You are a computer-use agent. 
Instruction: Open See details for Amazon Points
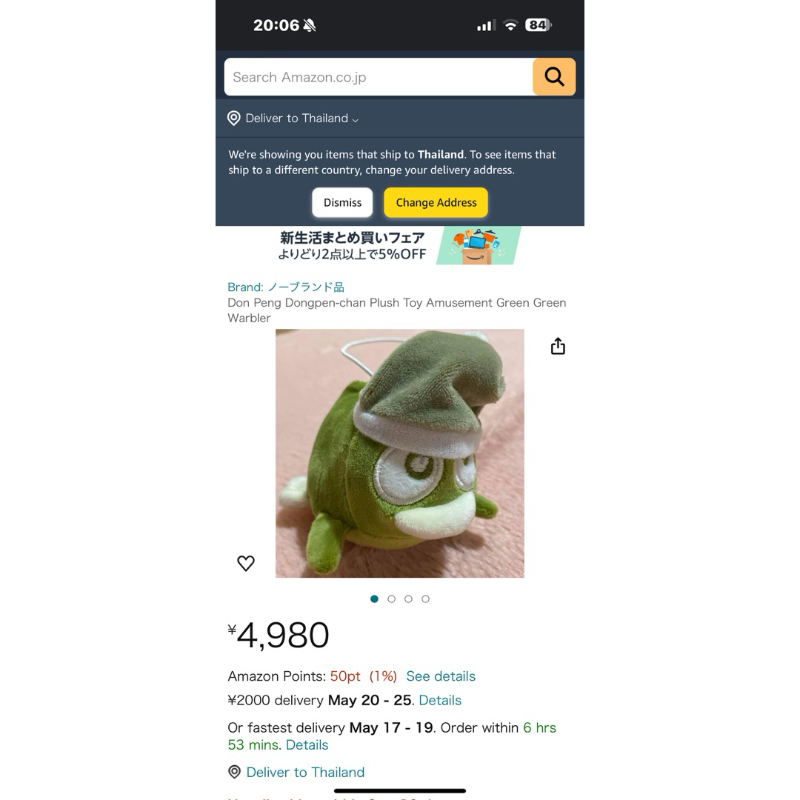coord(441,677)
